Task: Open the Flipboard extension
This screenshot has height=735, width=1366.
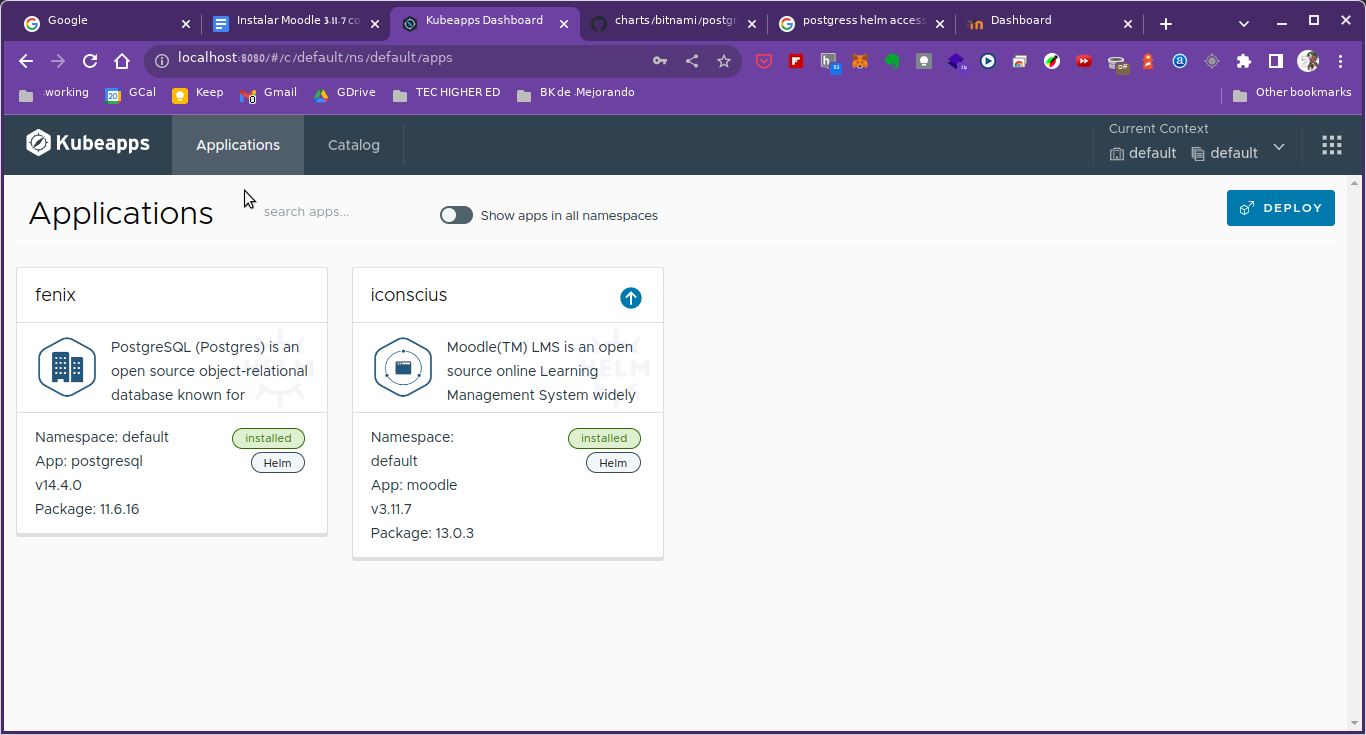Action: point(796,61)
